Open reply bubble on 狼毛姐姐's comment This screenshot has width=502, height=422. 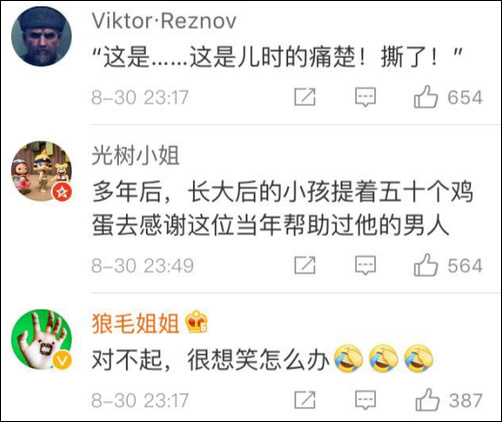(365, 400)
